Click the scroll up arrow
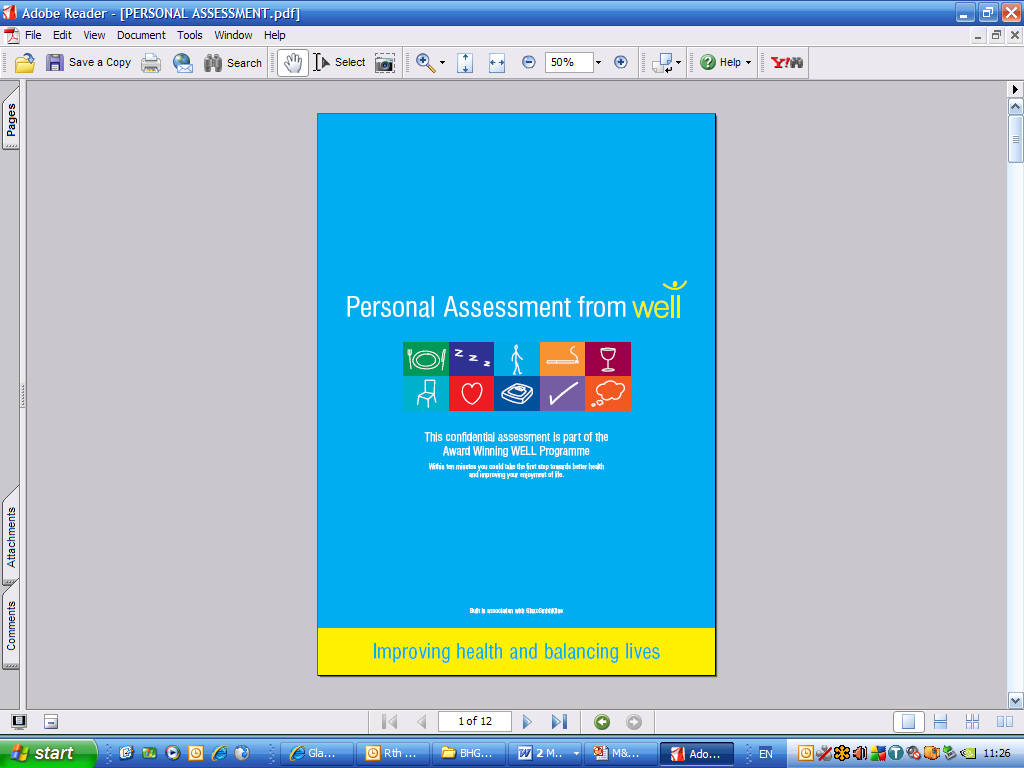This screenshot has width=1024, height=768. pos(1016,106)
